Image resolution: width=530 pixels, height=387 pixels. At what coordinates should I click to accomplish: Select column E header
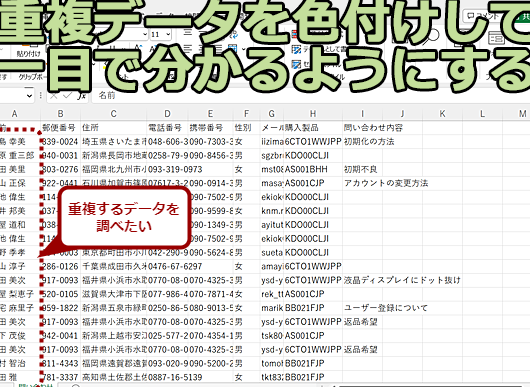tap(211, 114)
